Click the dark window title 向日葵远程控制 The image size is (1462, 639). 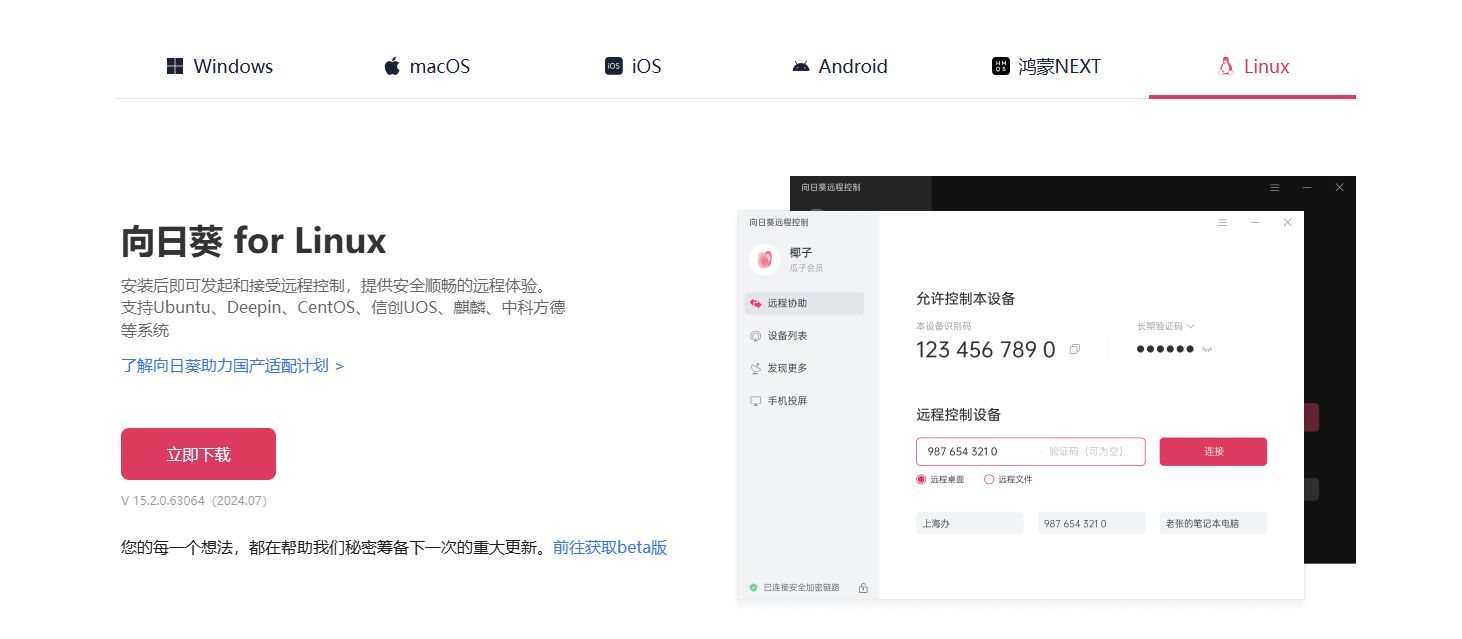tap(830, 187)
